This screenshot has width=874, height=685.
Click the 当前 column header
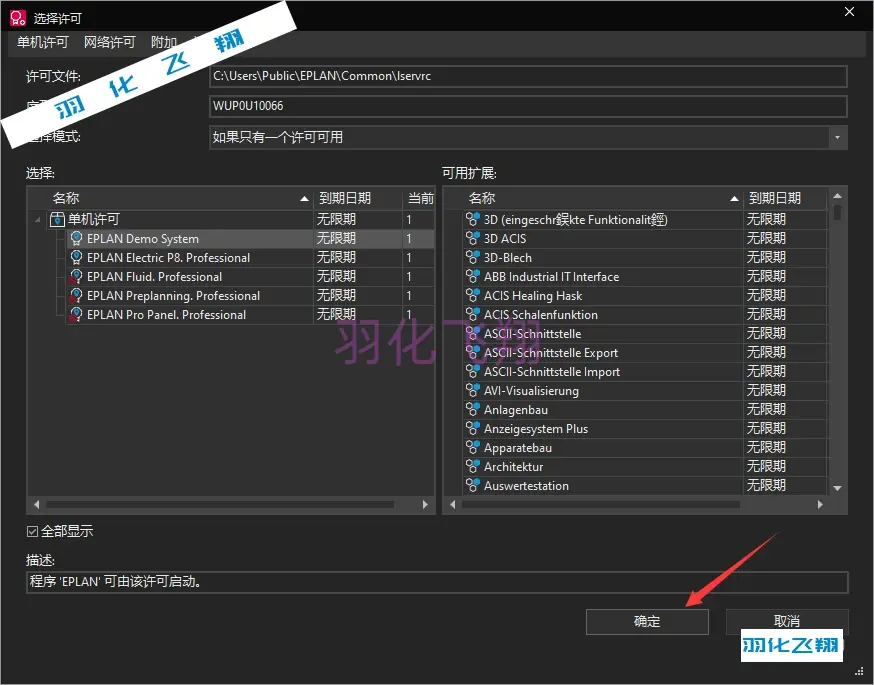tap(419, 198)
